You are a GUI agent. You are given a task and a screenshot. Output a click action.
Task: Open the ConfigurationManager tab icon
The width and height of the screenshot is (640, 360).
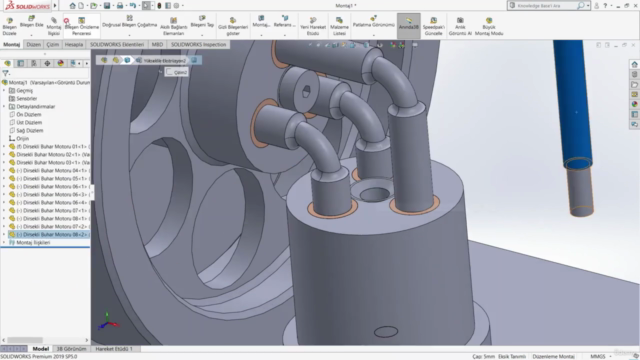34,63
